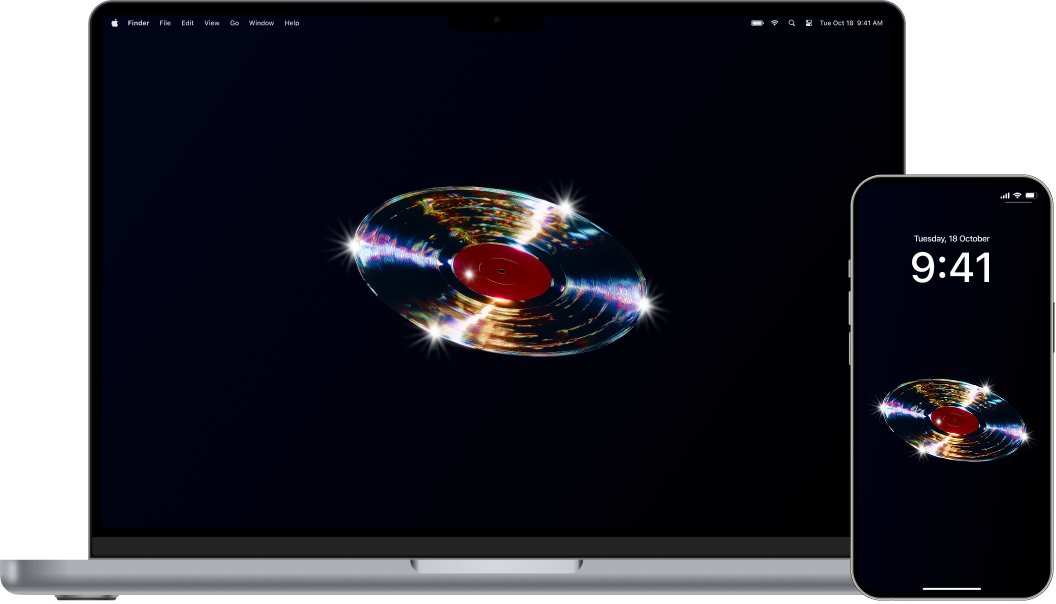This screenshot has height=604, width=1056.
Task: Tap the iPhone Wi-Fi status icon
Action: pos(1017,195)
